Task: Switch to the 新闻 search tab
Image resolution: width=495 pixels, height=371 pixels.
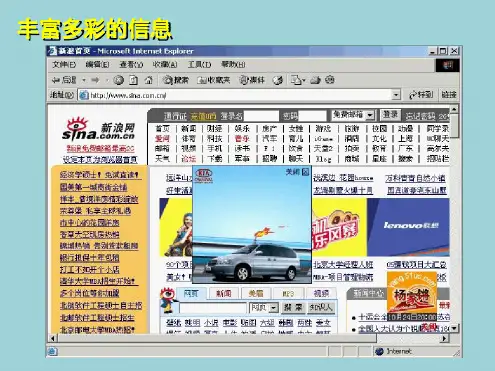Action: click(x=224, y=293)
